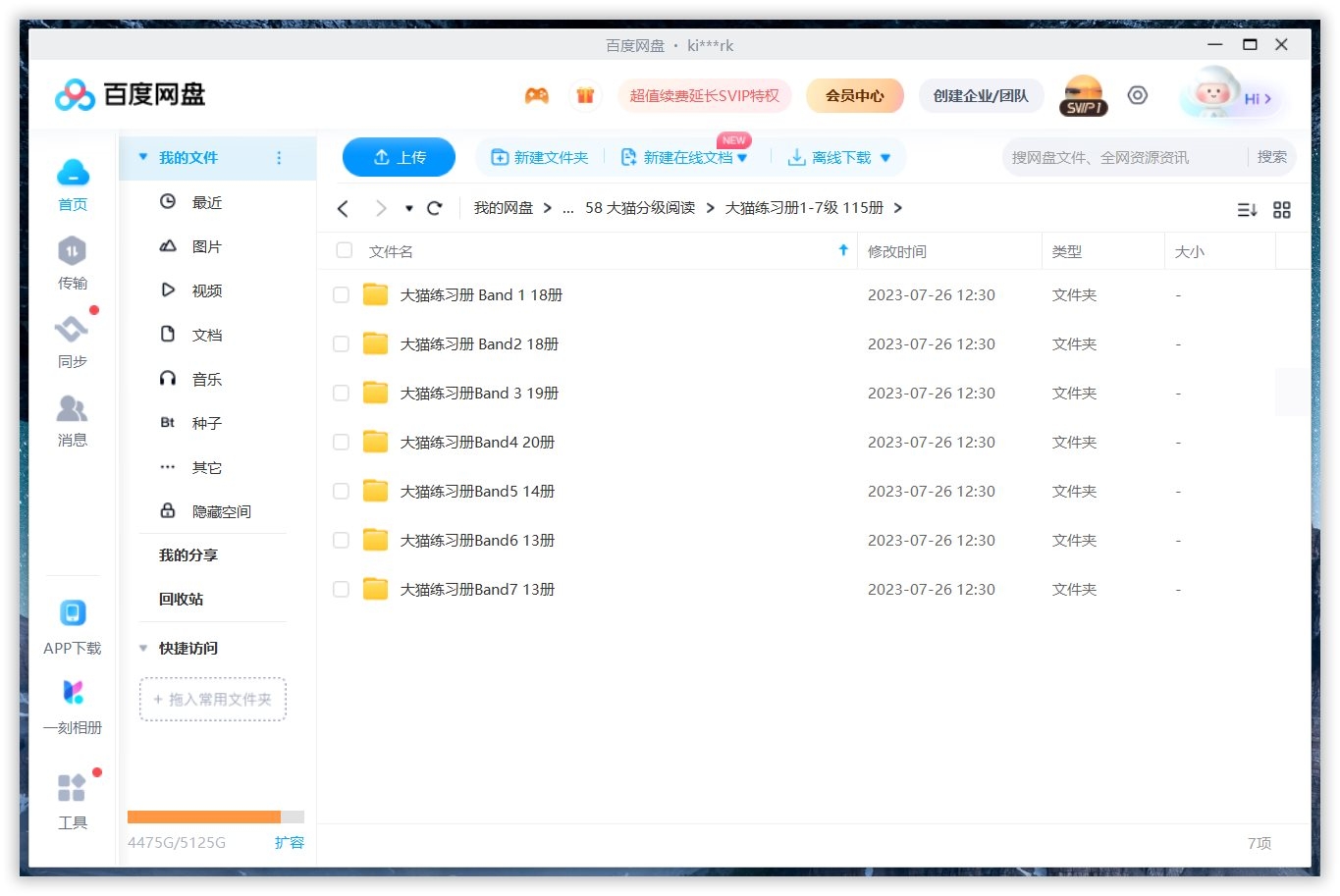Open the 同步 sync panel
Image resolution: width=1340 pixels, height=896 pixels.
[72, 341]
